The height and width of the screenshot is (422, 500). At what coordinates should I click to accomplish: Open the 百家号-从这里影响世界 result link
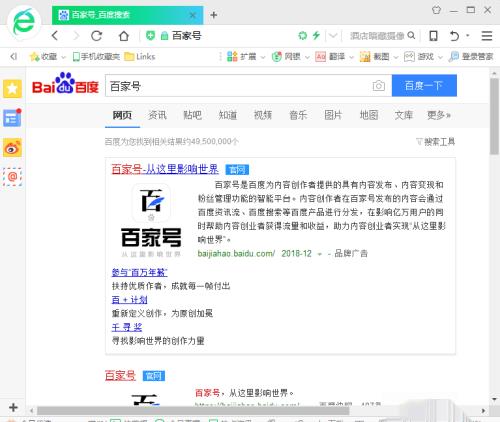[x=165, y=169]
